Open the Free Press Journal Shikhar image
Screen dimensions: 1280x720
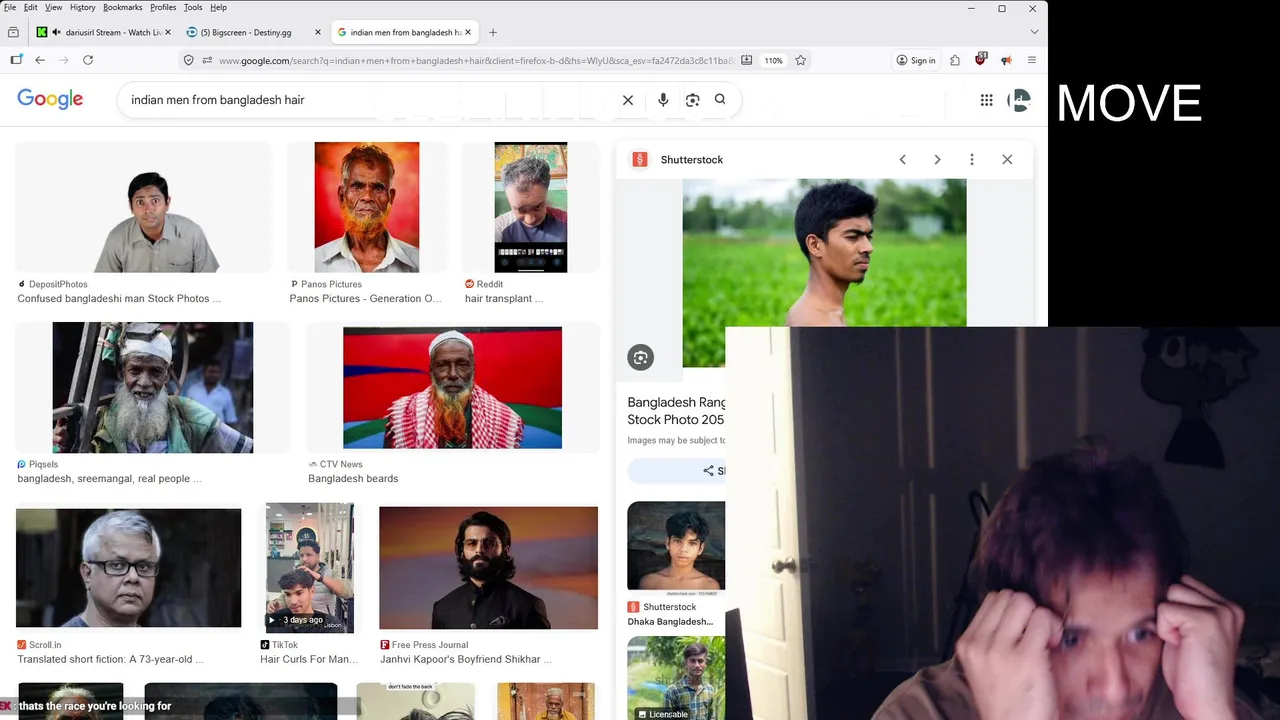tap(489, 568)
